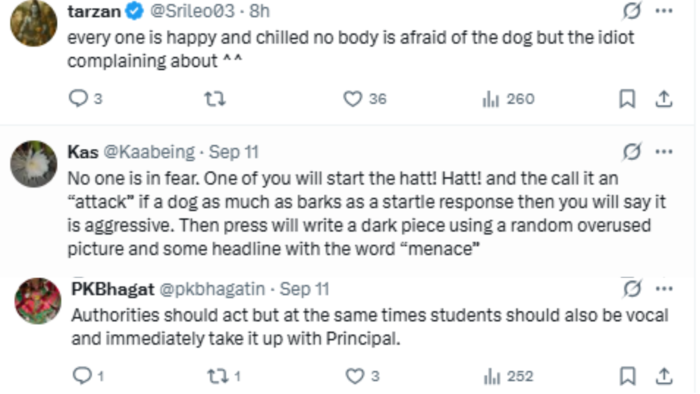
Task: Like tarzan's tweet with 36 likes
Action: (x=364, y=99)
